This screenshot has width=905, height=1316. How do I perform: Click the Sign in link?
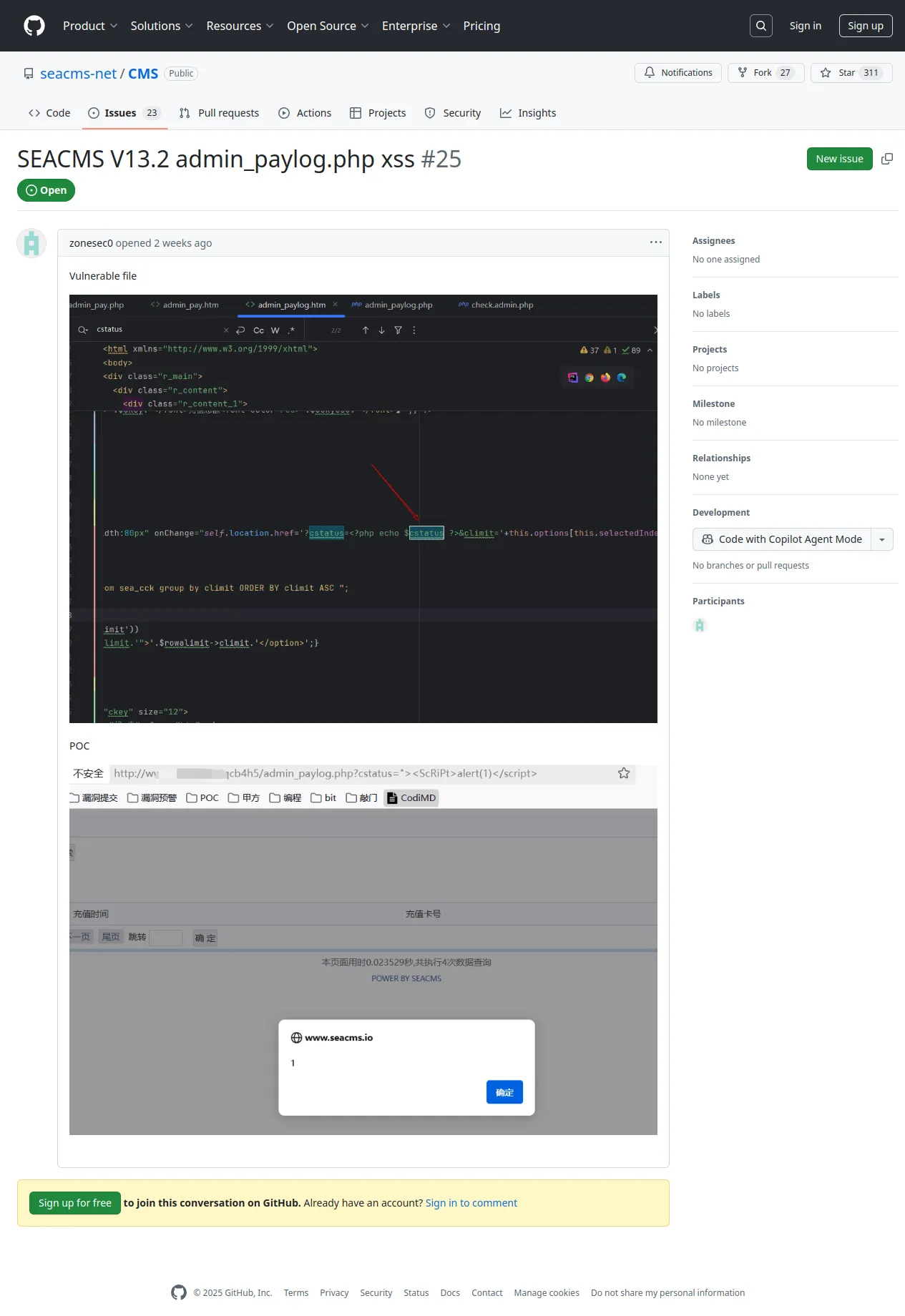tap(806, 26)
